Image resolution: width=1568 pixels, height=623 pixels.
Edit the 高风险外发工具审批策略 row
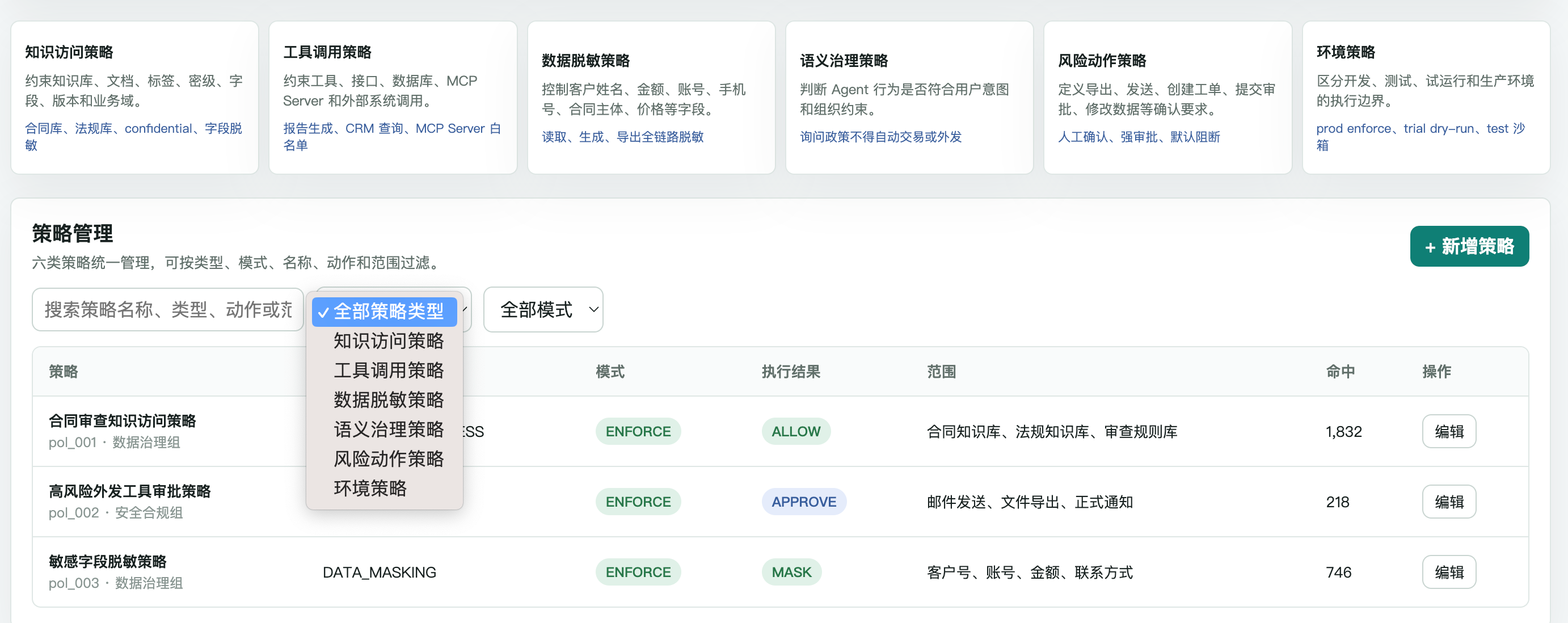pyautogui.click(x=1449, y=502)
